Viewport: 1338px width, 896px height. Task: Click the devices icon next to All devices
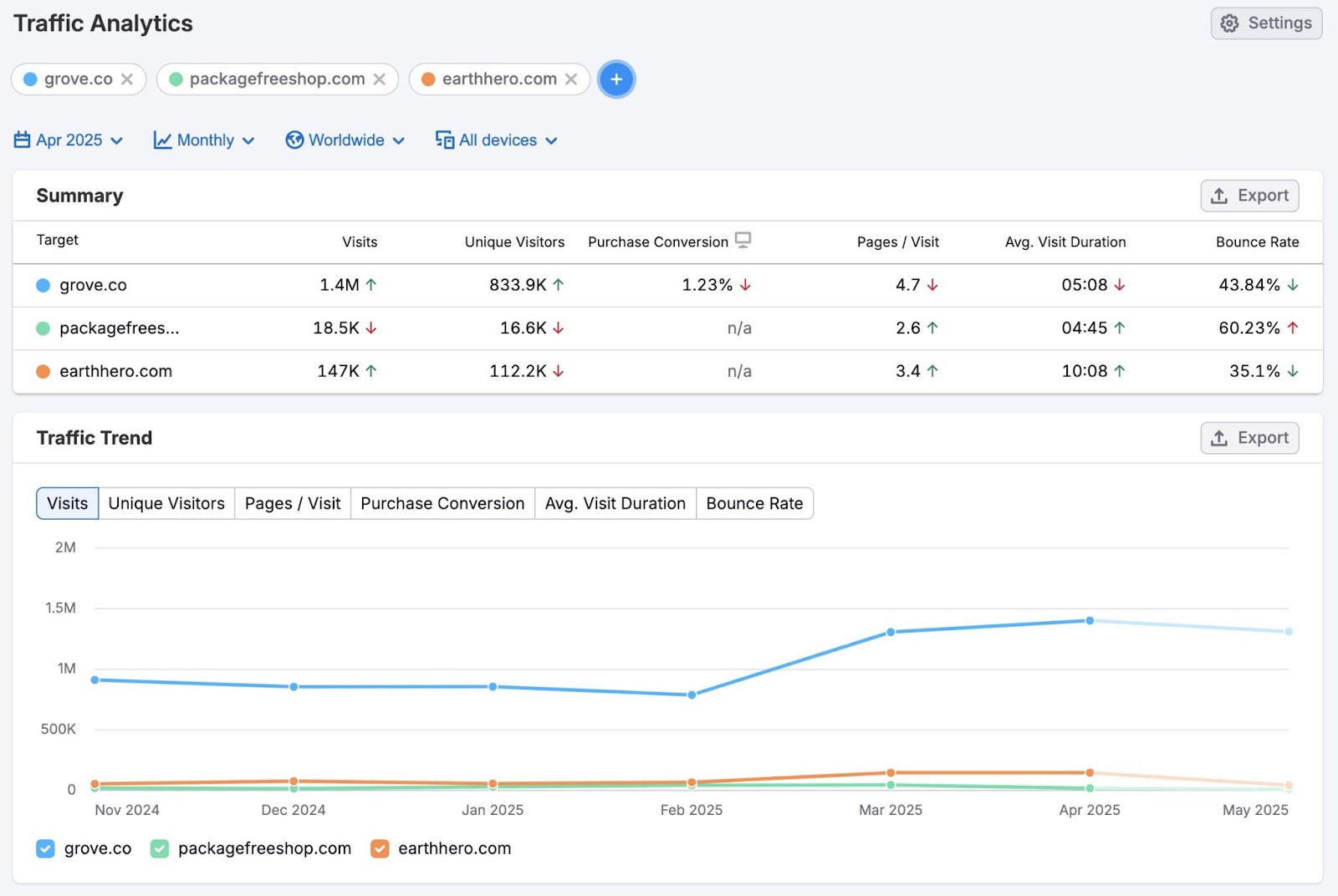click(x=443, y=140)
